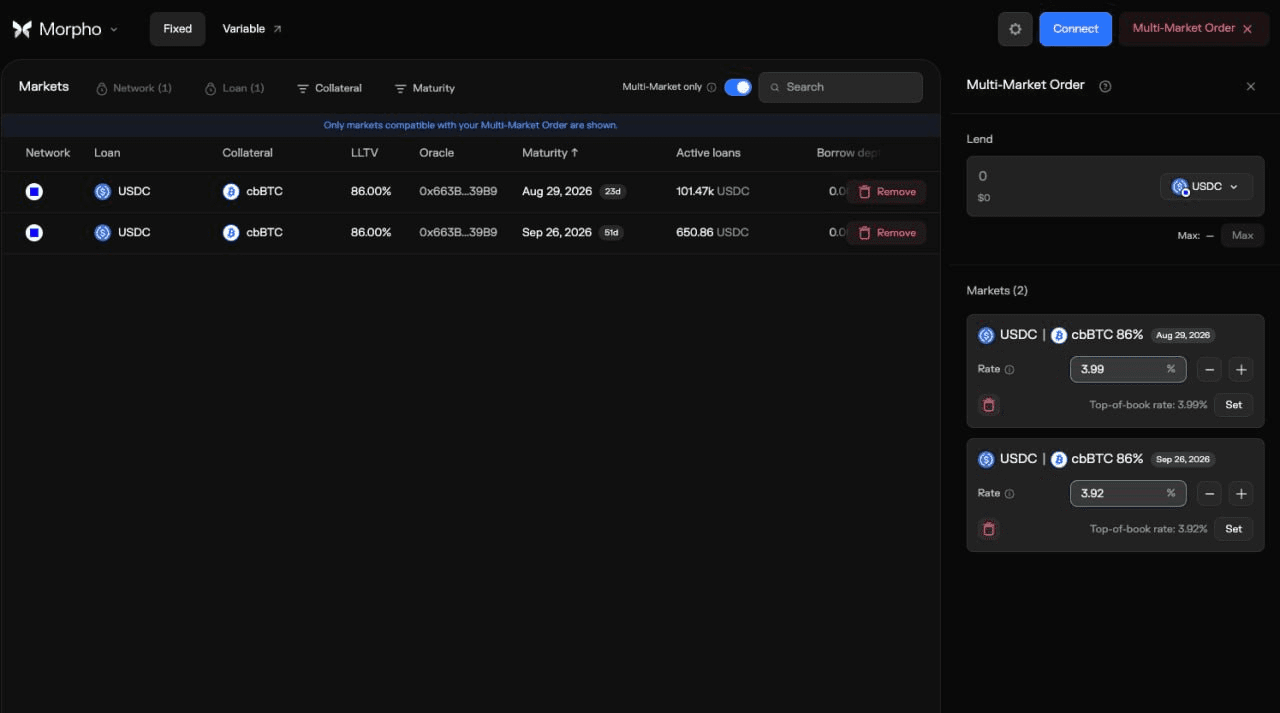Open settings gear in header
The height and width of the screenshot is (713, 1280).
[x=1015, y=29]
